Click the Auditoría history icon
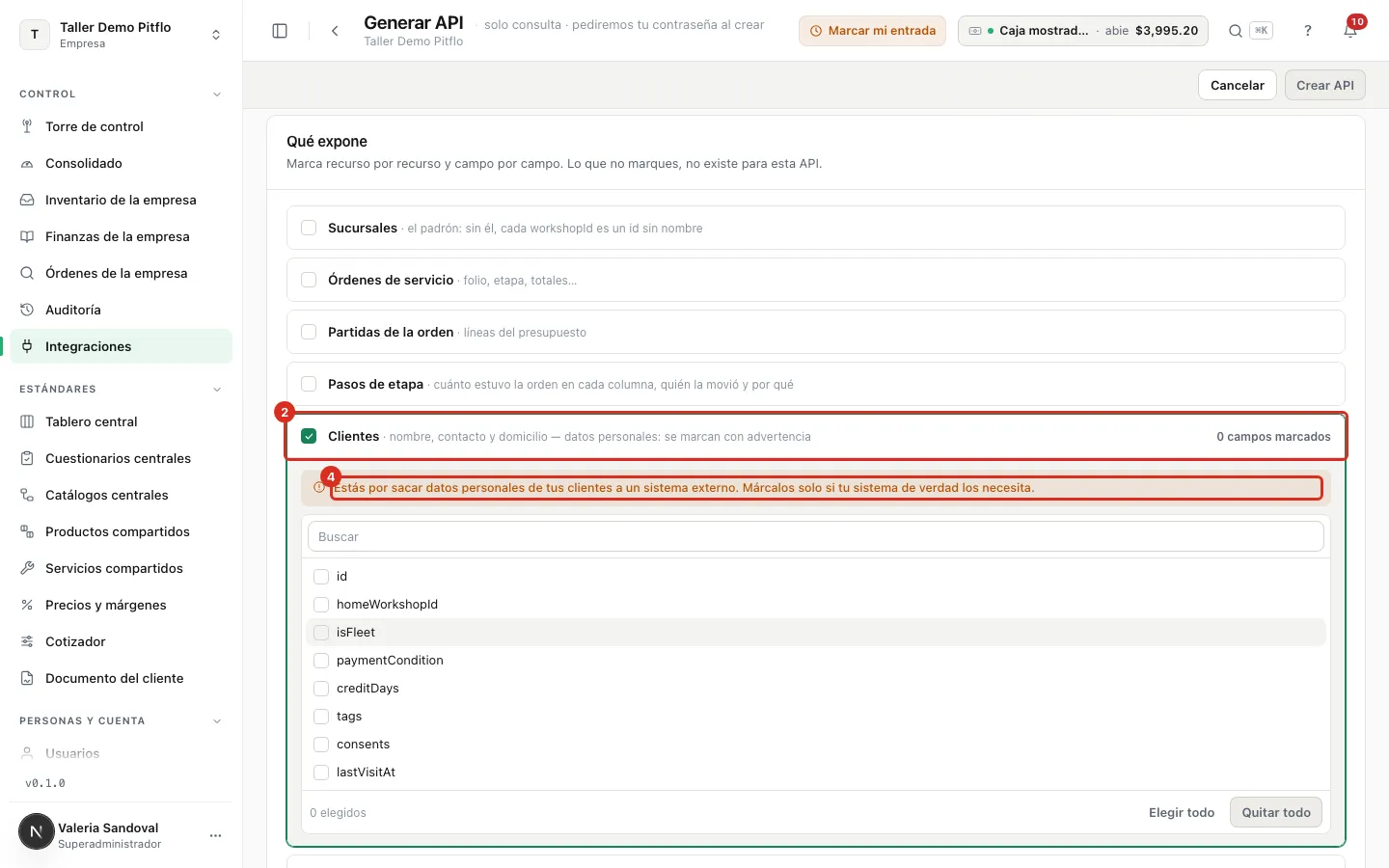Image resolution: width=1389 pixels, height=868 pixels. coord(27,310)
